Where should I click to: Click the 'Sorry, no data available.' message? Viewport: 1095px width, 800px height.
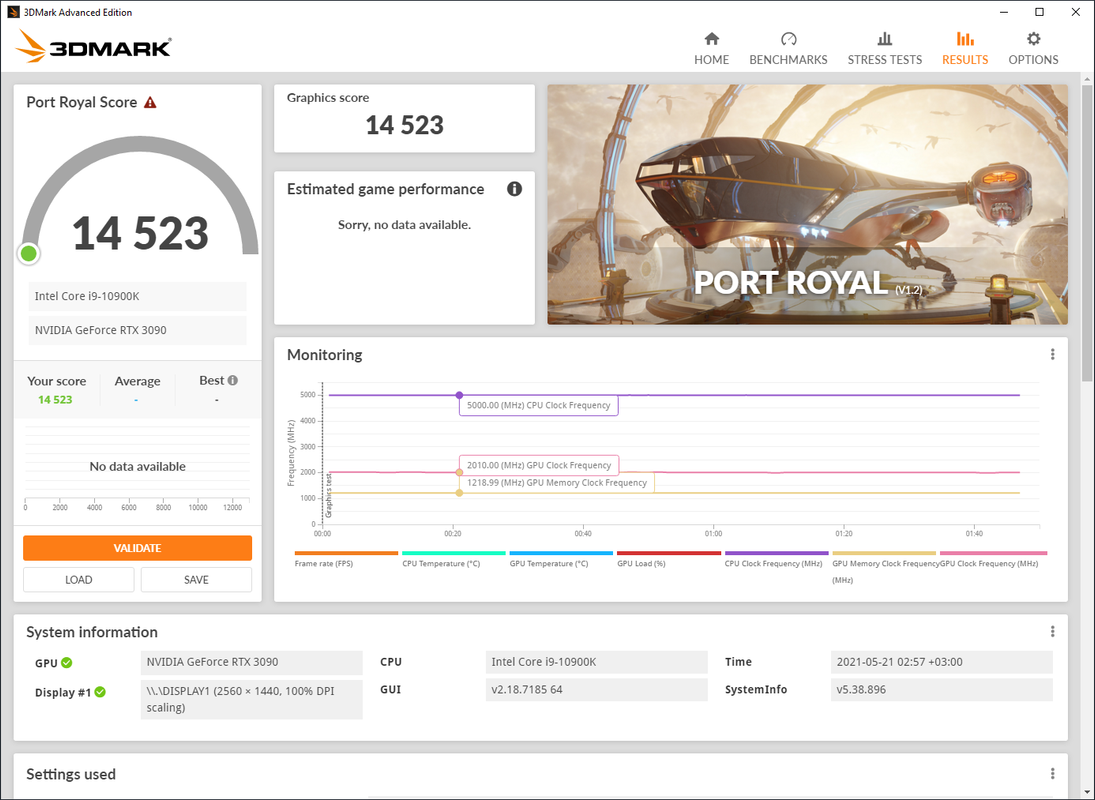(x=404, y=225)
